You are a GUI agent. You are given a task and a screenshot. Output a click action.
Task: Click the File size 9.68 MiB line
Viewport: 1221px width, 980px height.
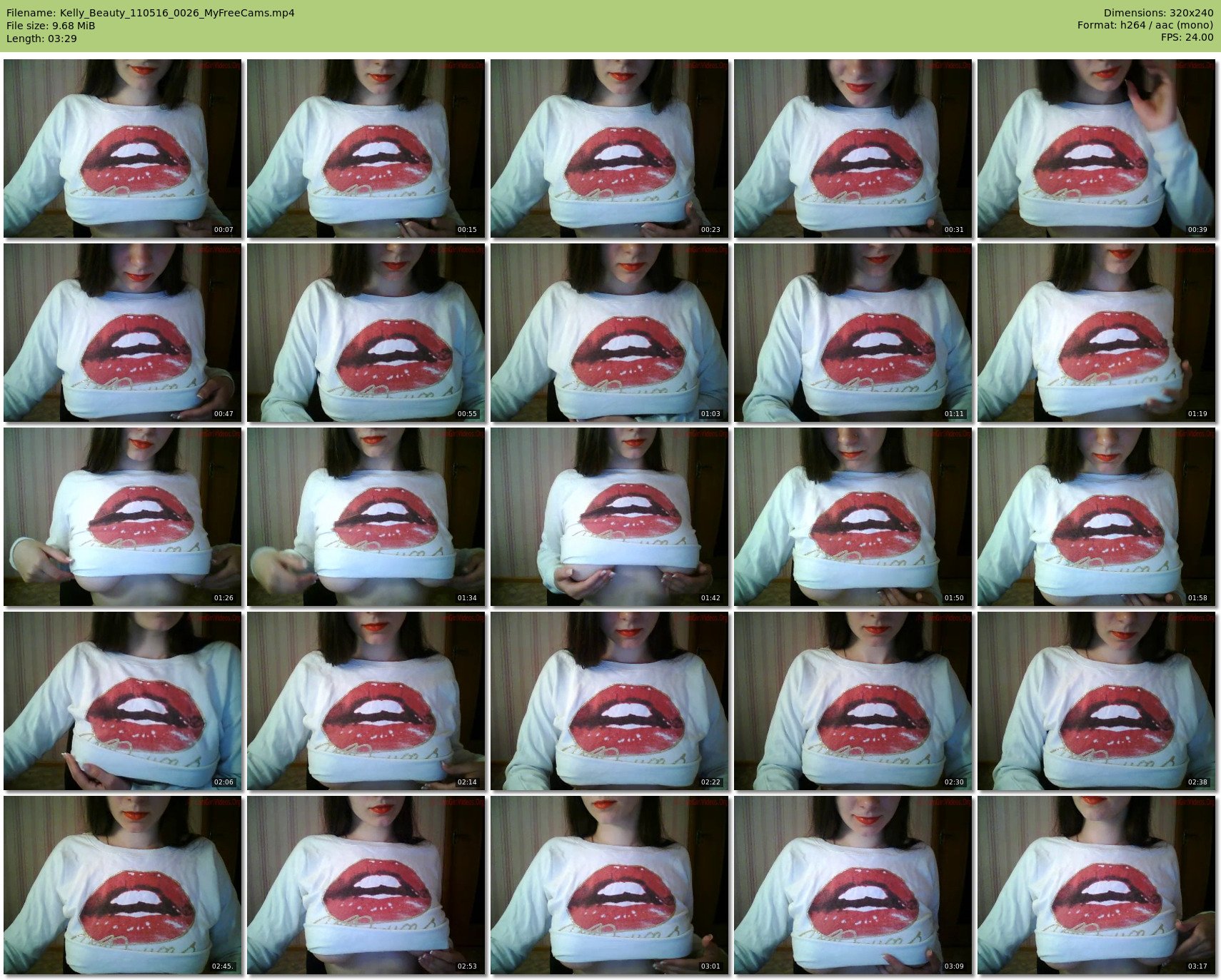click(51, 26)
